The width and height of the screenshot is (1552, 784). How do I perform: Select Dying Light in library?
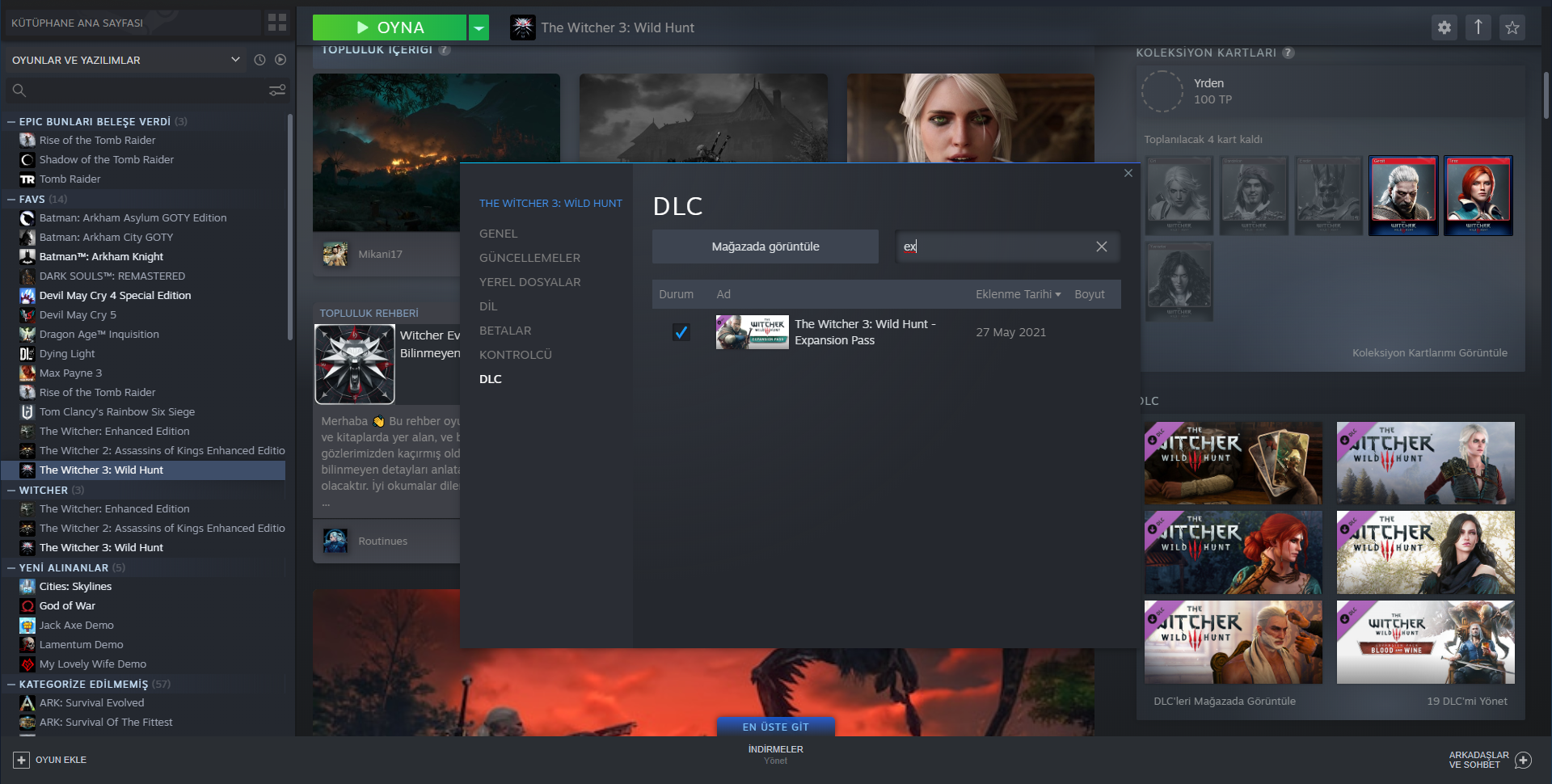(67, 353)
